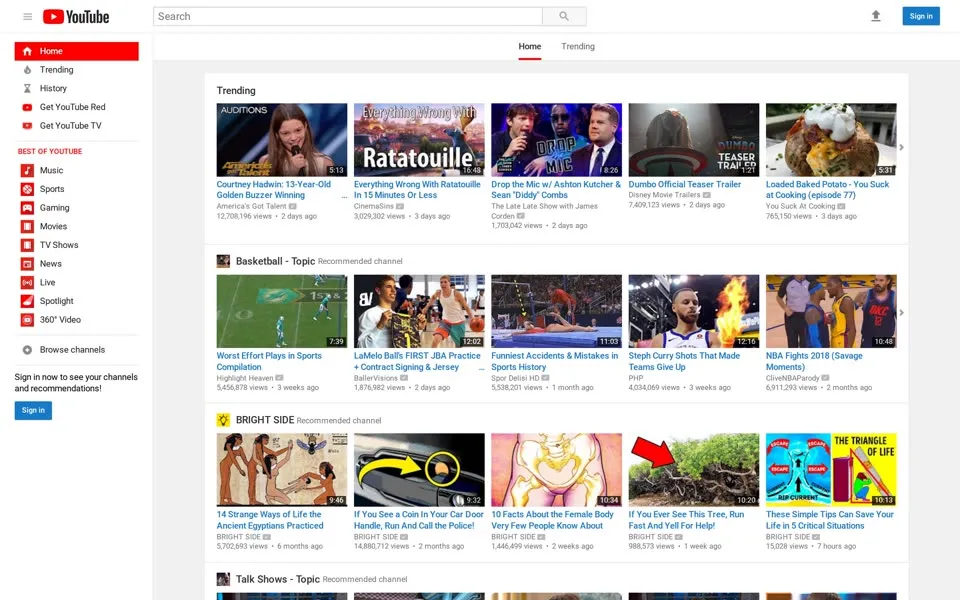Open the Loaded Baked Potato thumbnail
960x600 pixels.
click(831, 140)
